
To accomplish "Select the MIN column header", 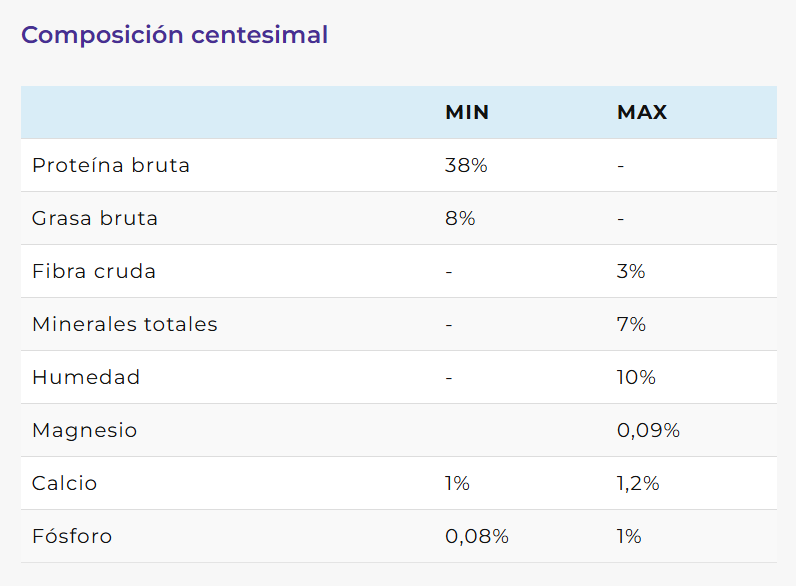I will pos(467,113).
